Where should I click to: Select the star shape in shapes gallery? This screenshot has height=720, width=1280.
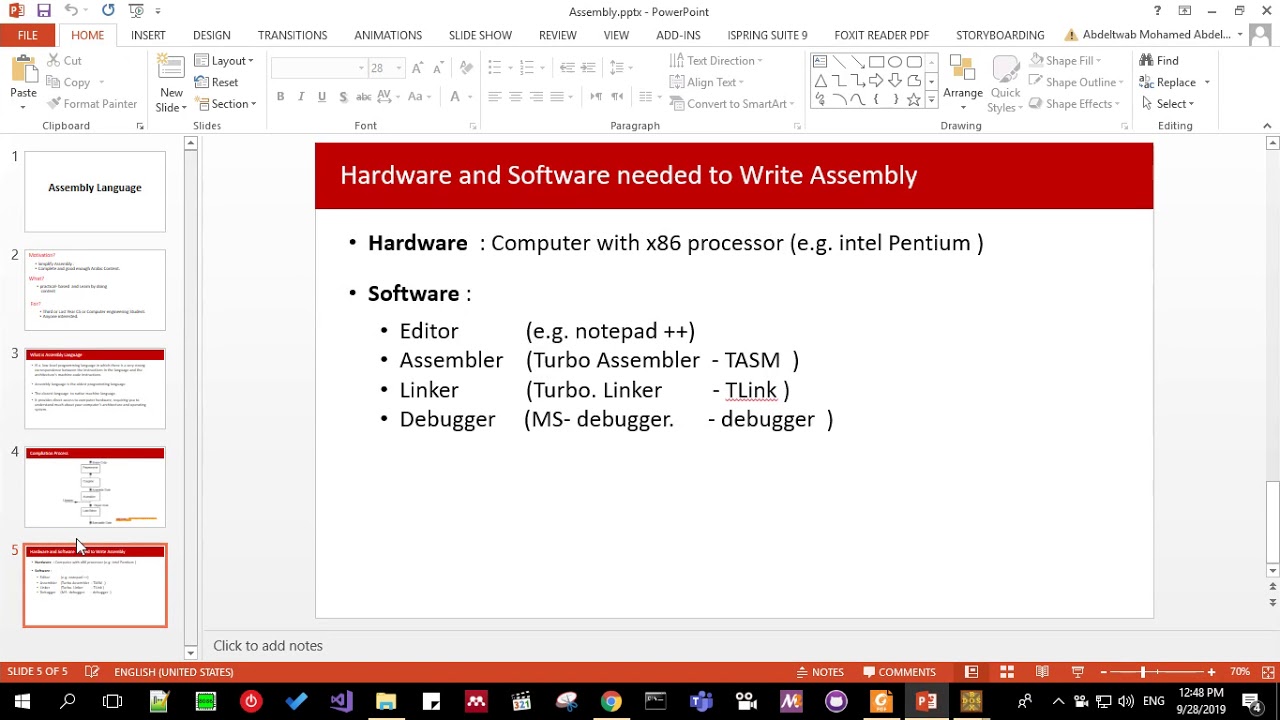913,100
